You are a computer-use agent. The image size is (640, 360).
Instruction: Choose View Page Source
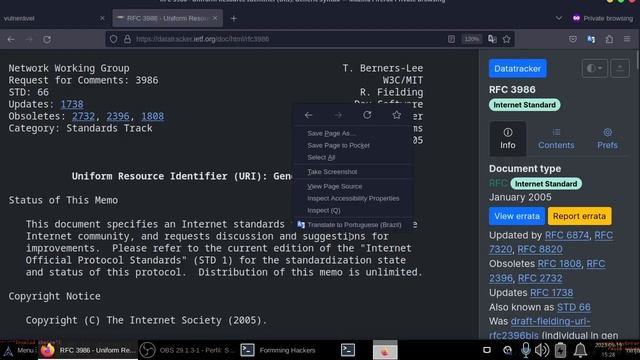[353, 186]
